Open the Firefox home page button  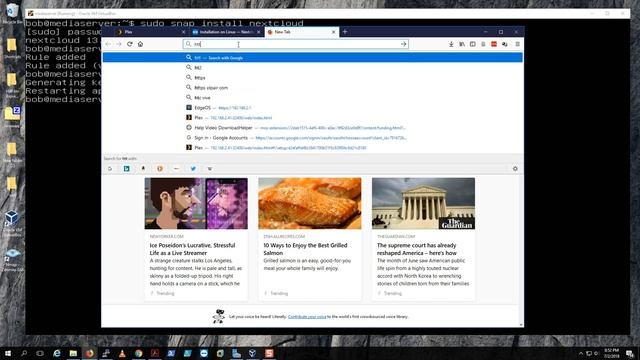[x=140, y=44]
